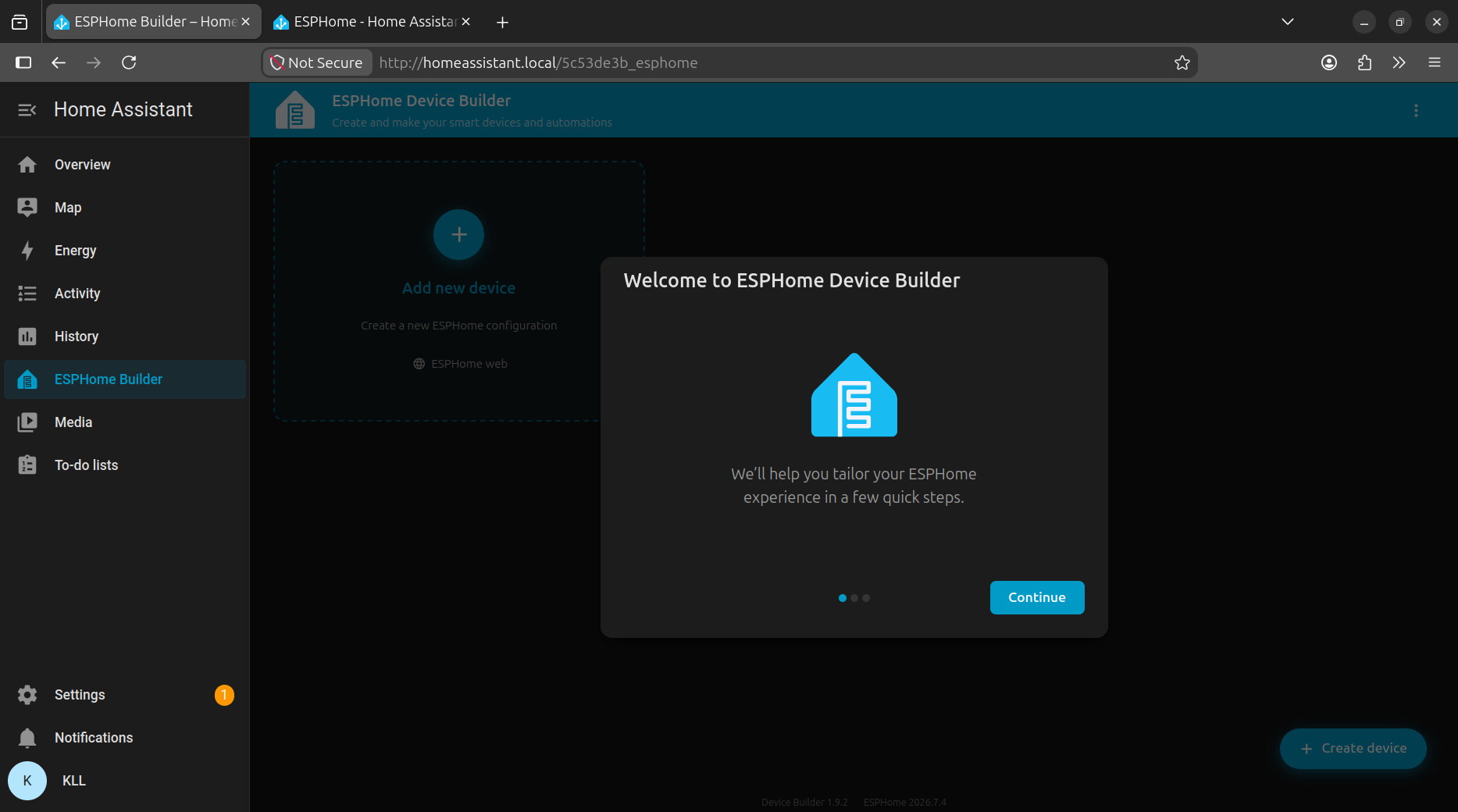Select the third step dot in dialog
The image size is (1458, 812).
866,598
